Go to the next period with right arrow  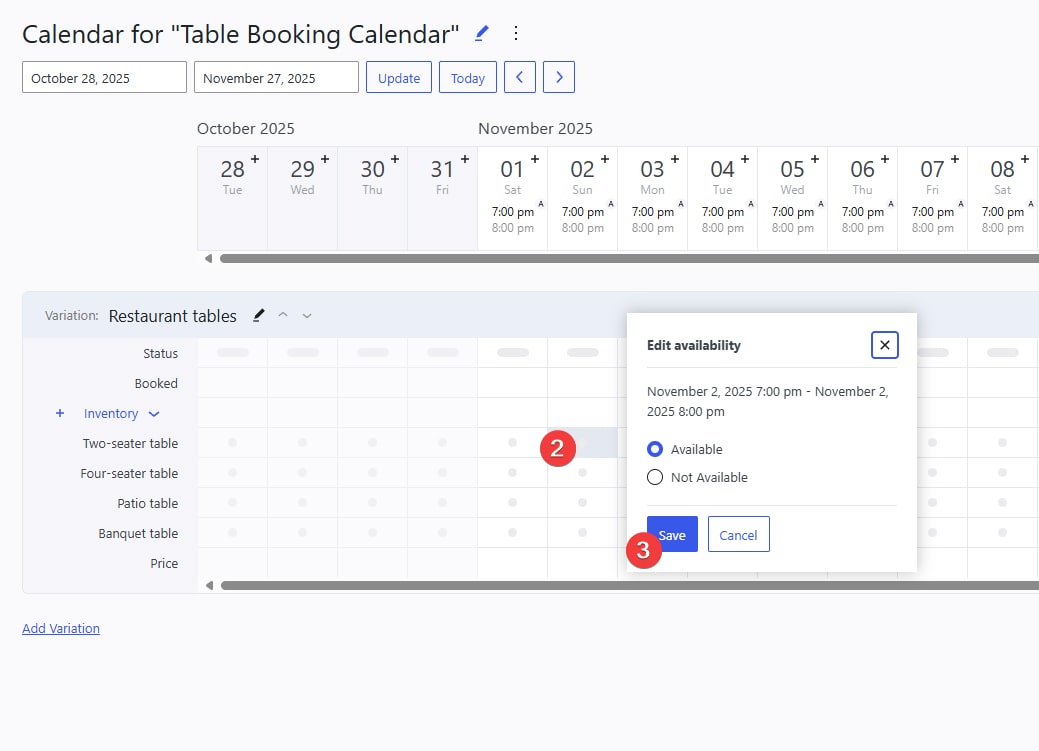click(x=558, y=76)
